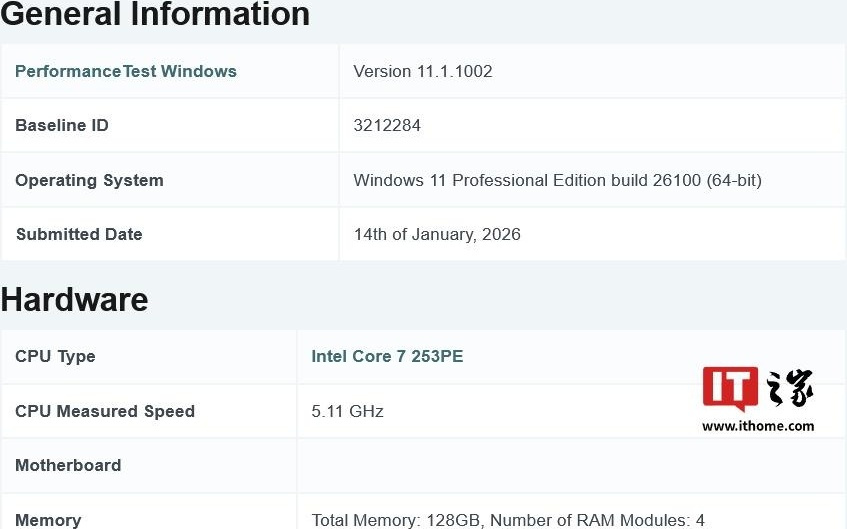Select the CPU Measured Speed label

point(105,411)
